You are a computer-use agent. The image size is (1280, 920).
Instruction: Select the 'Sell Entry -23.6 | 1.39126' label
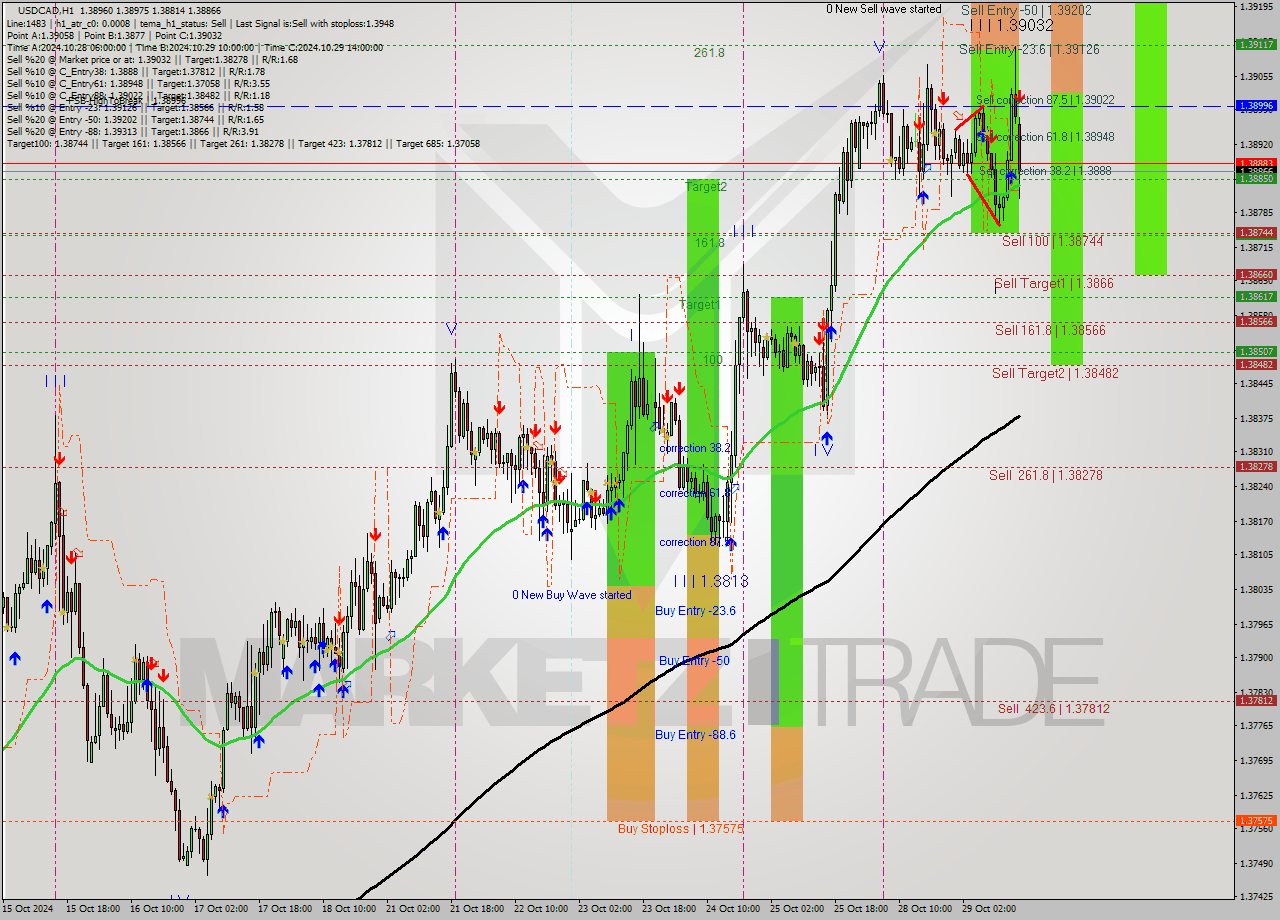point(1029,49)
